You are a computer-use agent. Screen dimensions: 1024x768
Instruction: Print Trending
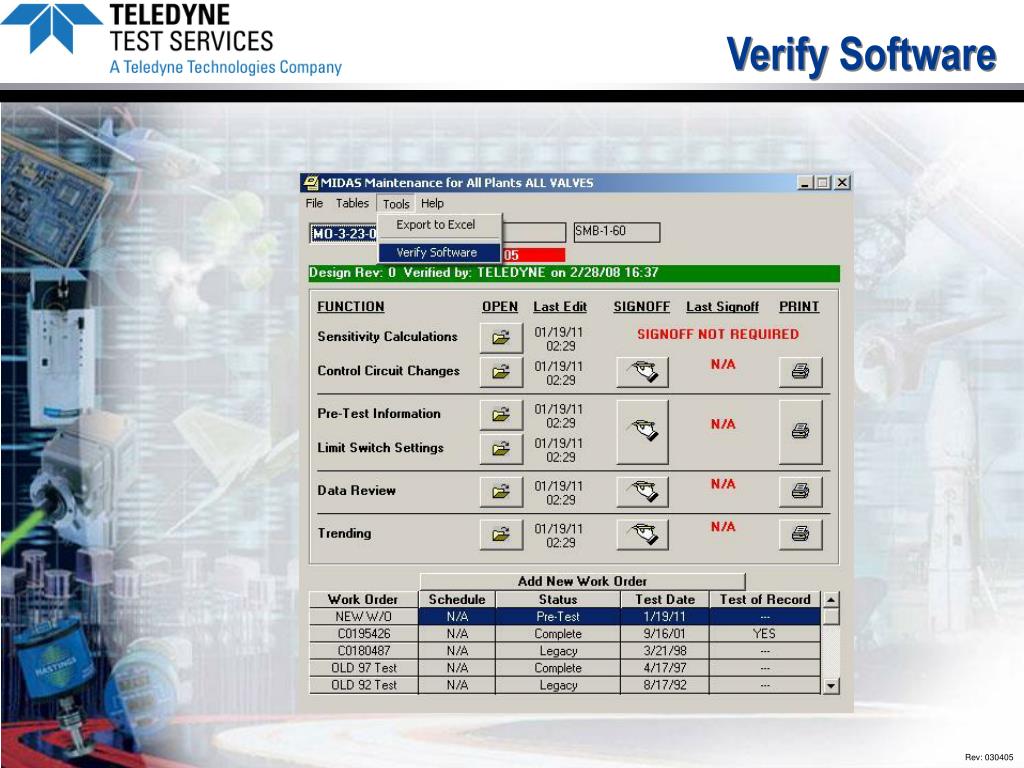[x=801, y=534]
